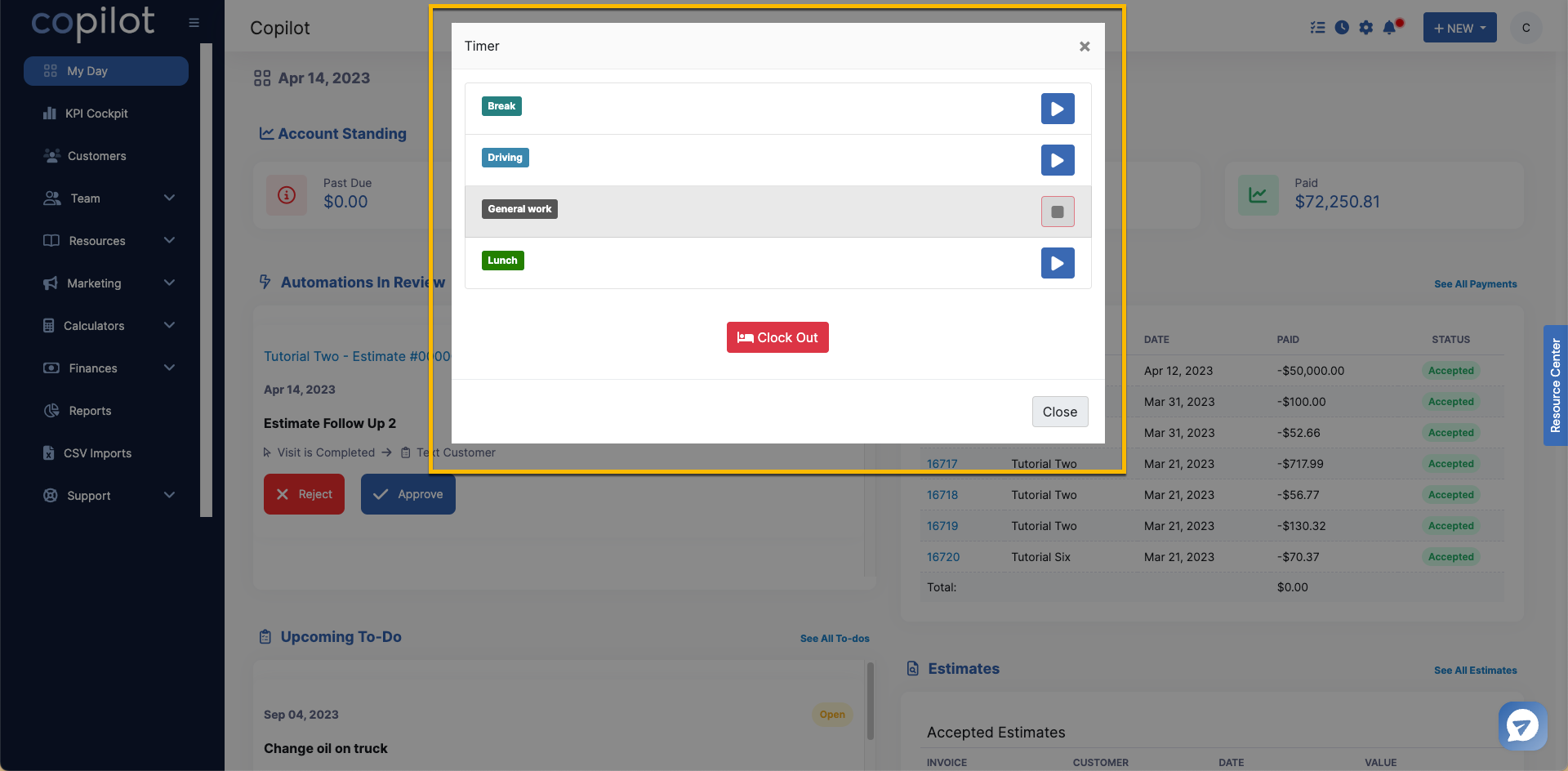Click the Automations In Review bolt icon
Image resolution: width=1568 pixels, height=771 pixels.
265,282
